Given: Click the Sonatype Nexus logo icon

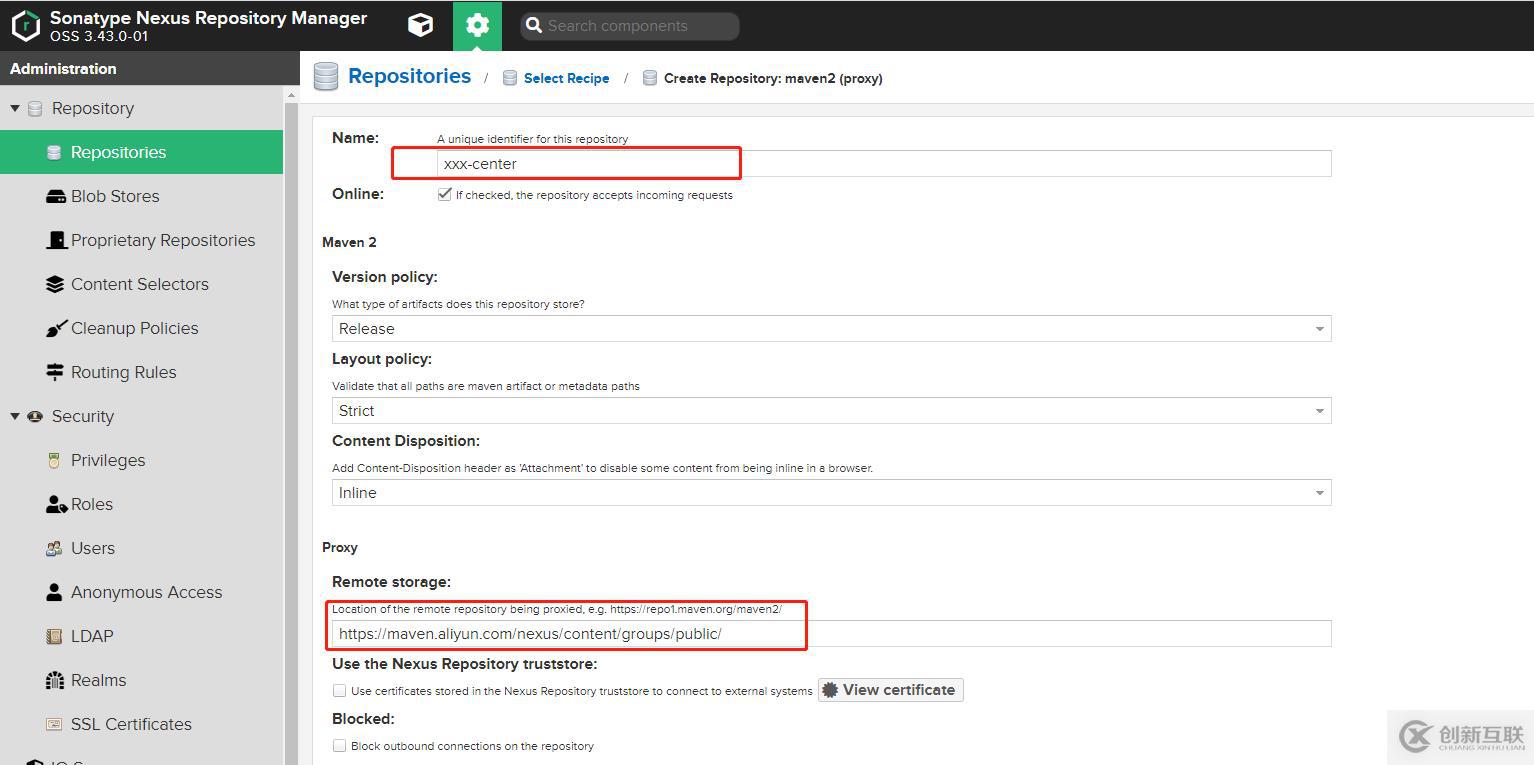Looking at the screenshot, I should [25, 26].
